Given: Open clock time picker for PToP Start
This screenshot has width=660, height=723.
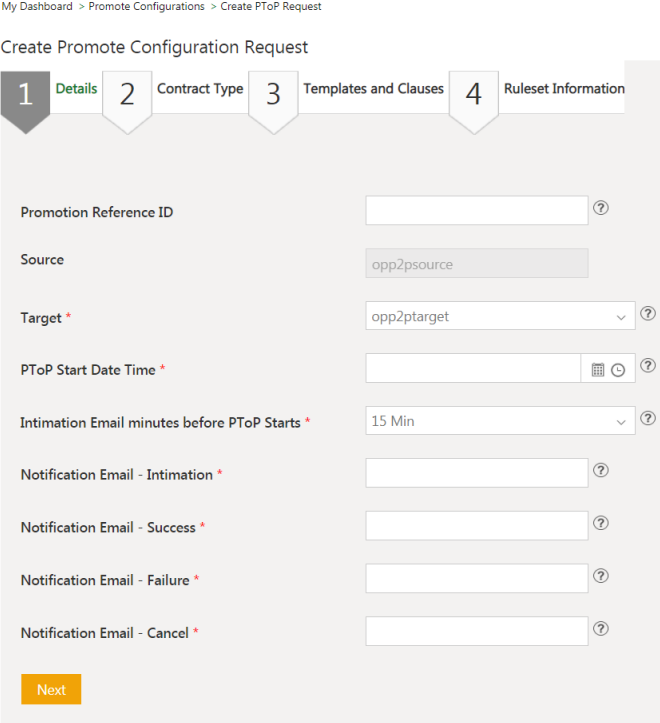Looking at the screenshot, I should click(x=618, y=369).
